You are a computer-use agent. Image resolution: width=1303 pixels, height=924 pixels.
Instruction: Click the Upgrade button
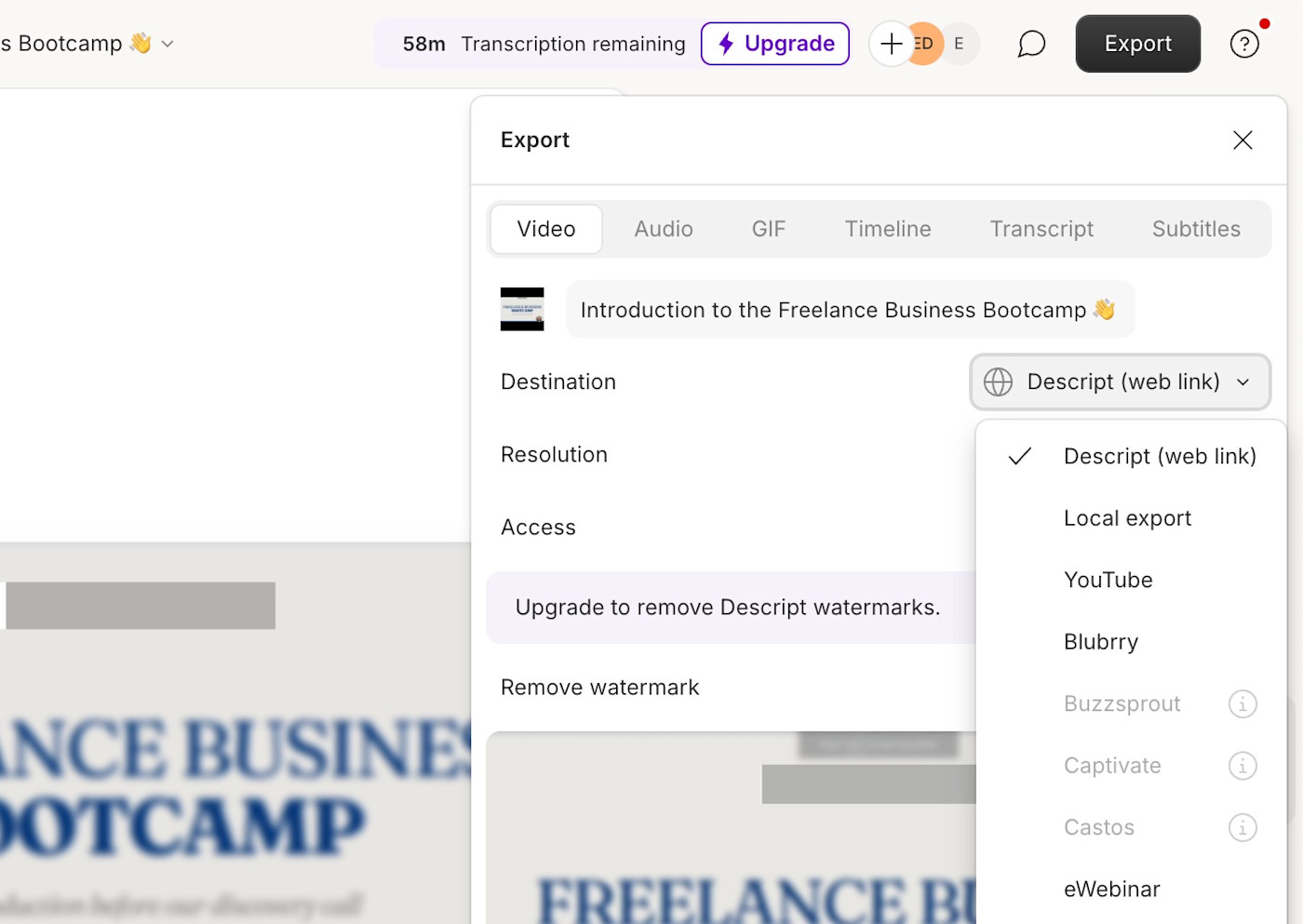(x=775, y=44)
